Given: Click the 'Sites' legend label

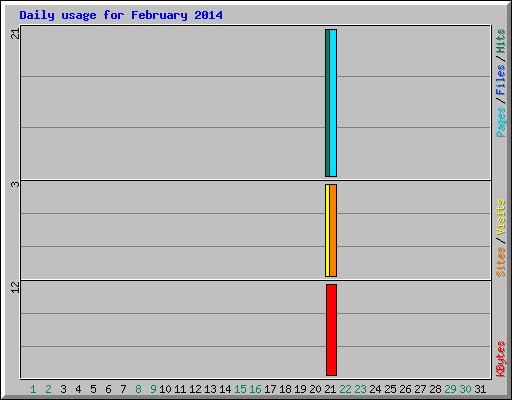Looking at the screenshot, I should [x=501, y=262].
